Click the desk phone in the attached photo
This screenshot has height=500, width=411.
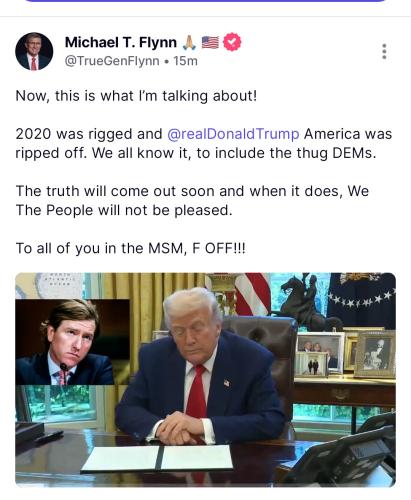pos(347,453)
